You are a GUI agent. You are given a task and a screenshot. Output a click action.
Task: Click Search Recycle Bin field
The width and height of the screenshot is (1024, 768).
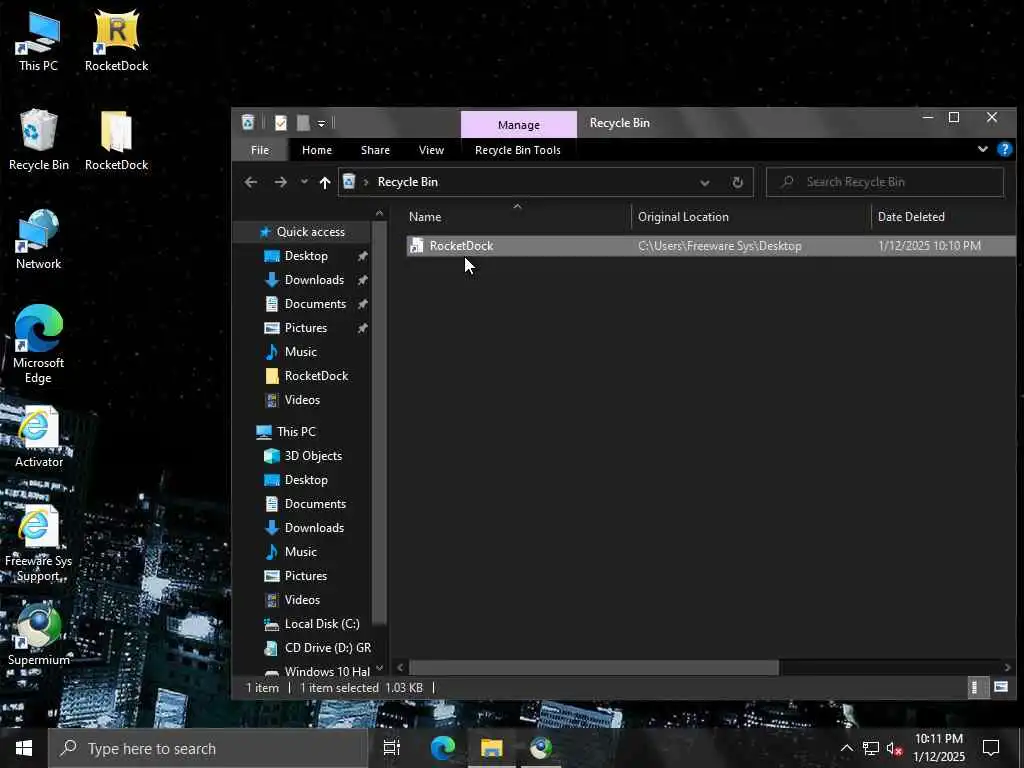point(885,182)
